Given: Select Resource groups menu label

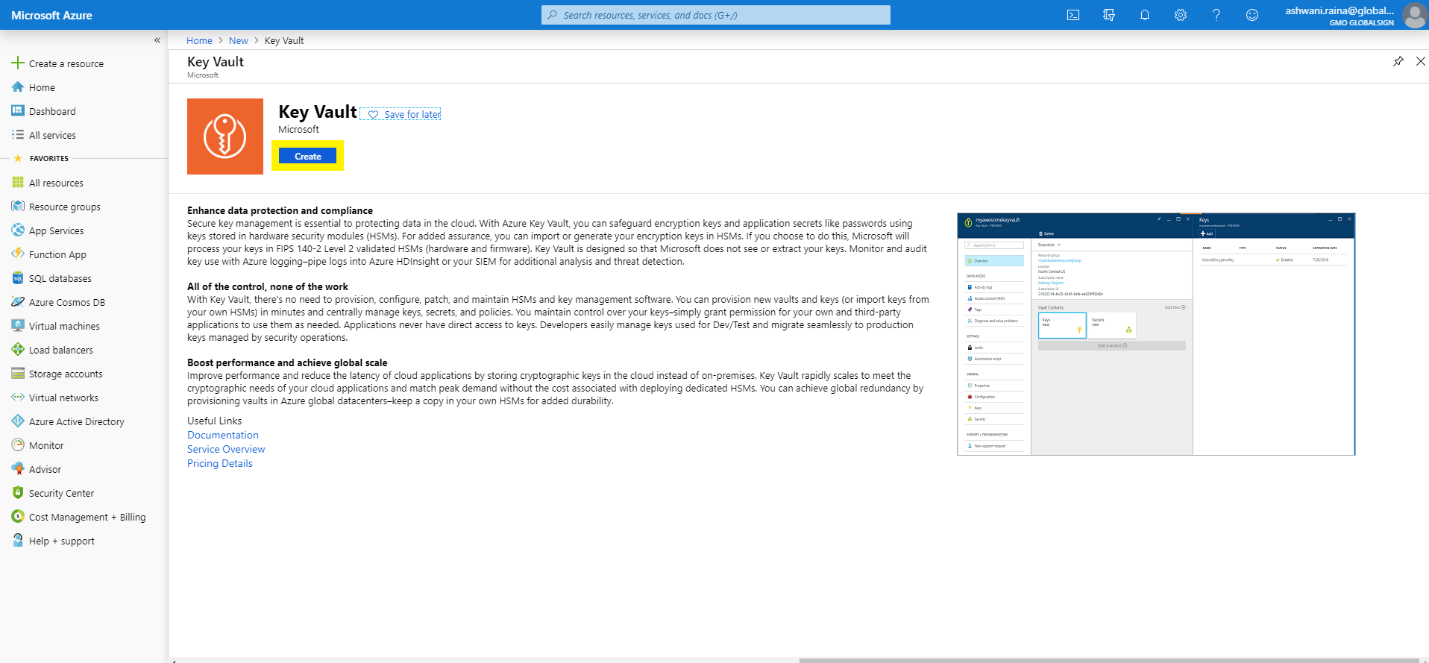Looking at the screenshot, I should (65, 207).
